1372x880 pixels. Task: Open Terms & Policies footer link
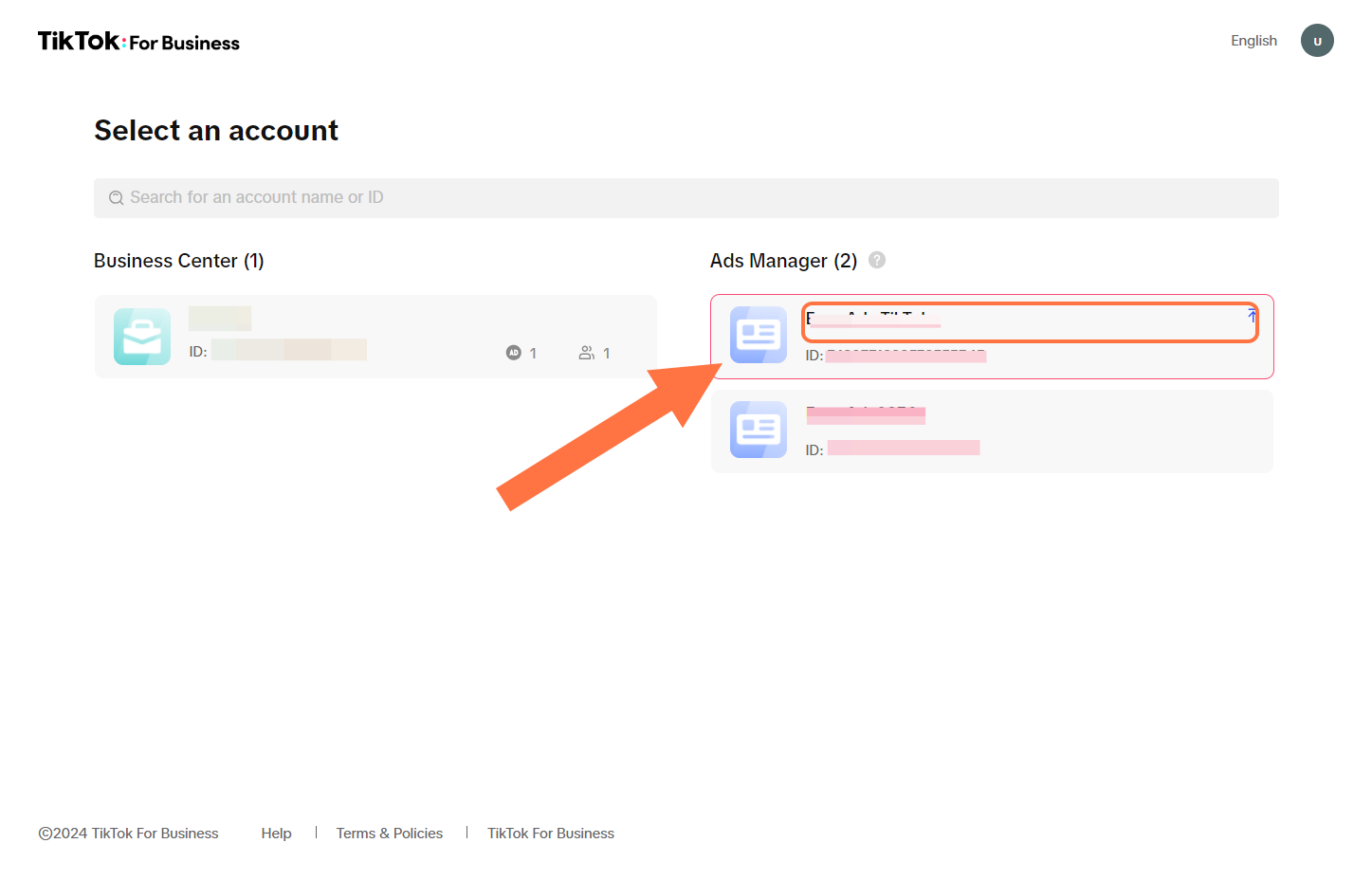(389, 834)
